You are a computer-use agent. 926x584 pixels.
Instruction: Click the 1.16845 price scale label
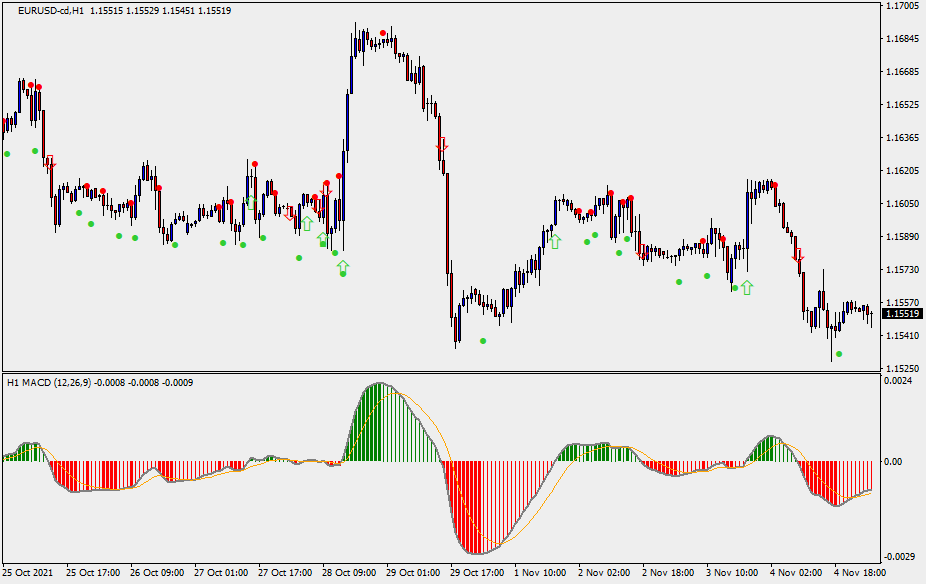[x=902, y=39]
